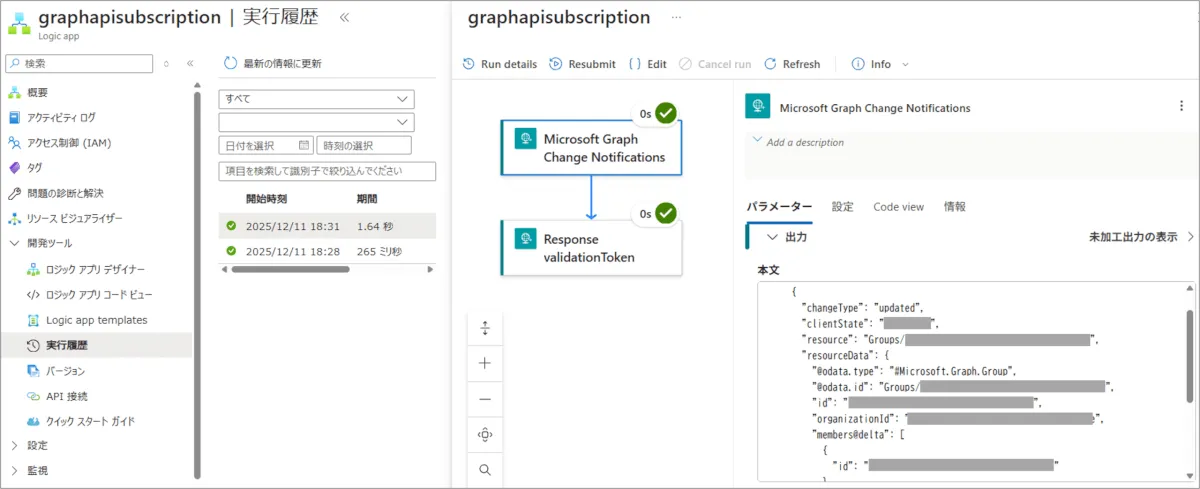This screenshot has width=1200, height=489.
Task: Collapse the run history pane with double chevron
Action: point(345,17)
